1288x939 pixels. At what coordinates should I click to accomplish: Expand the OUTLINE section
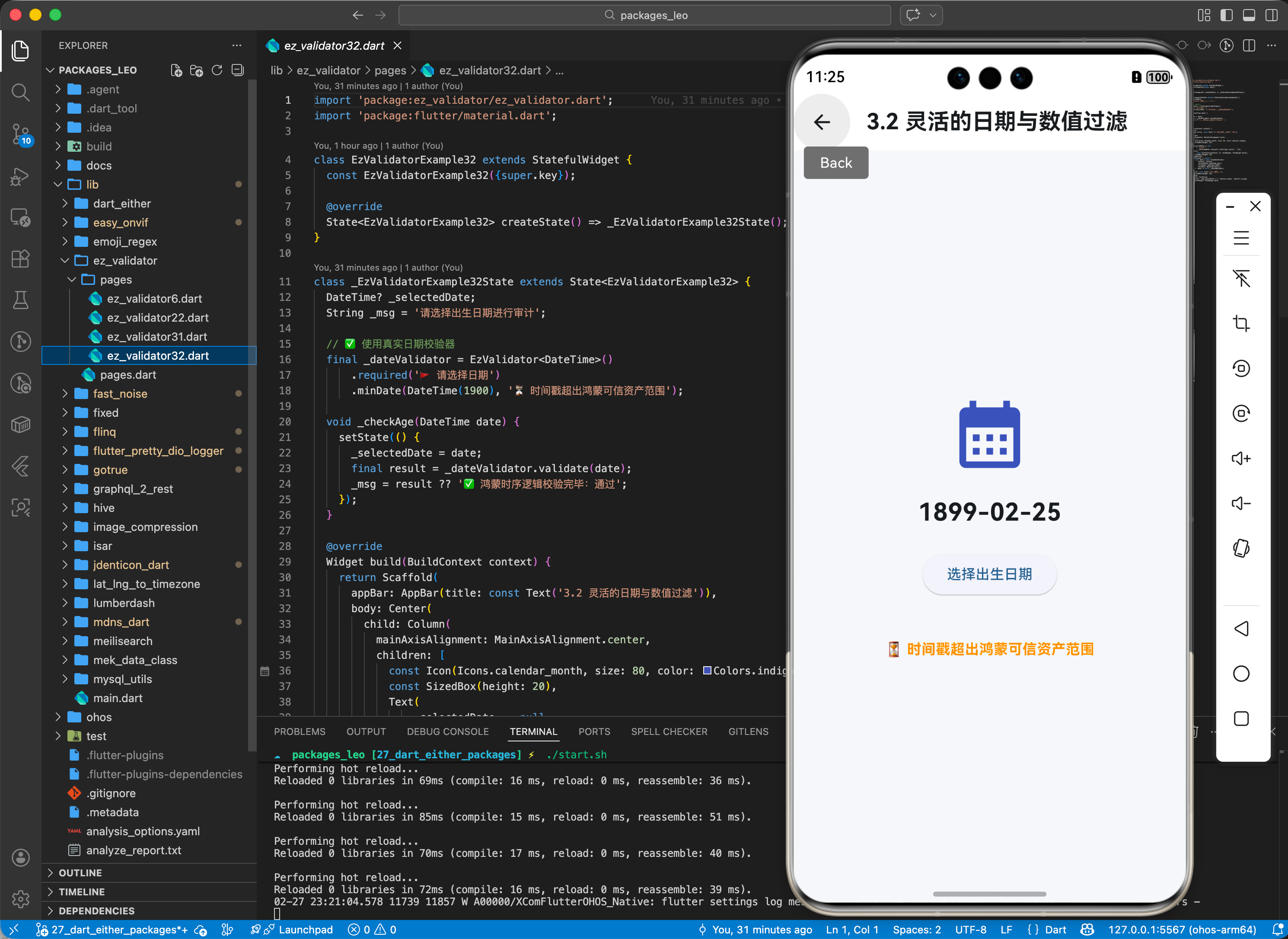(x=80, y=872)
